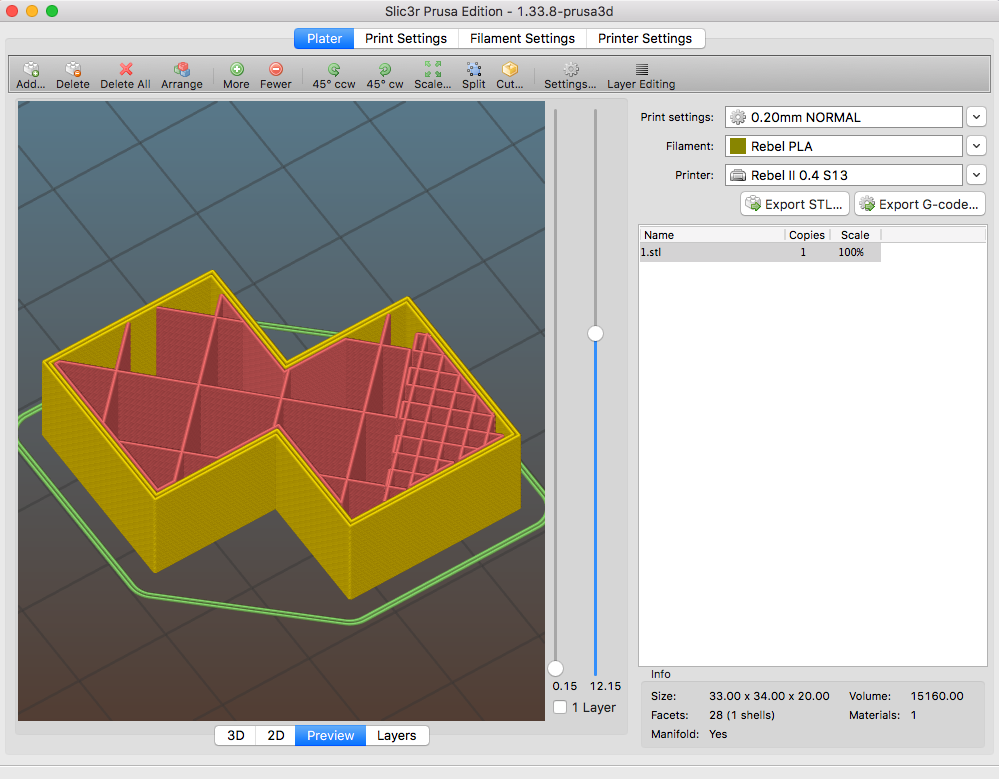
Task: Click the Add model toolbar icon
Action: point(31,70)
